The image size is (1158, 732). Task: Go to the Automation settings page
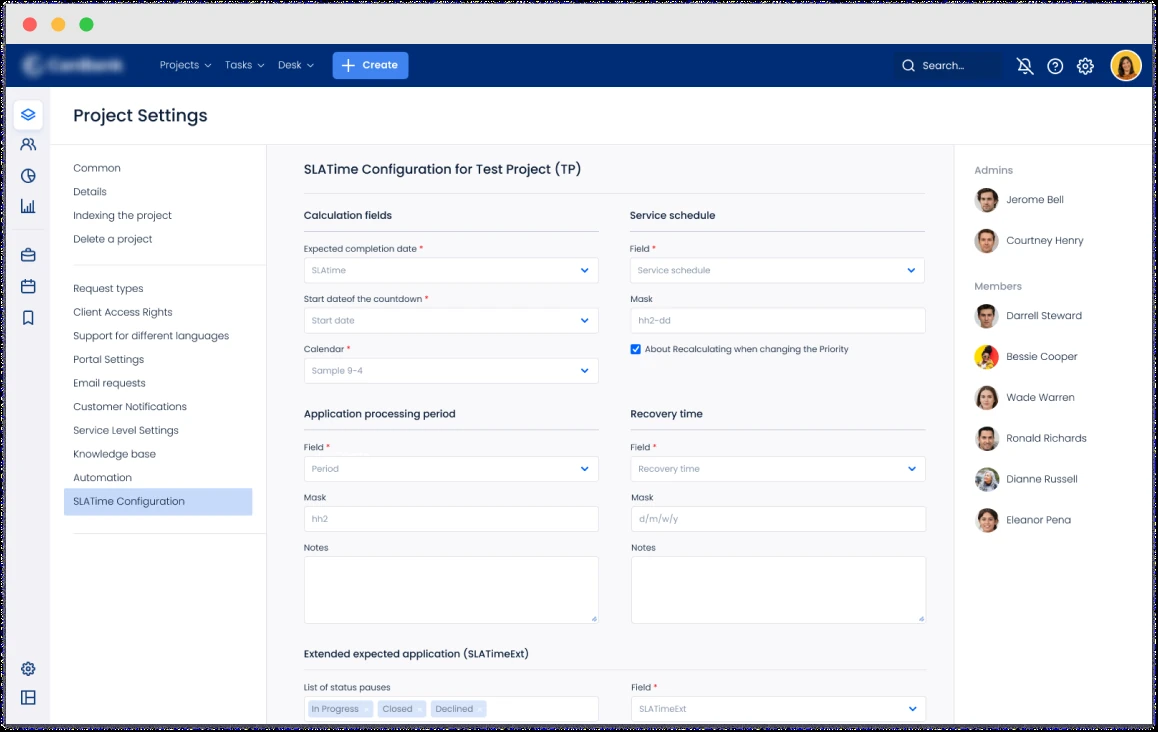(x=102, y=478)
